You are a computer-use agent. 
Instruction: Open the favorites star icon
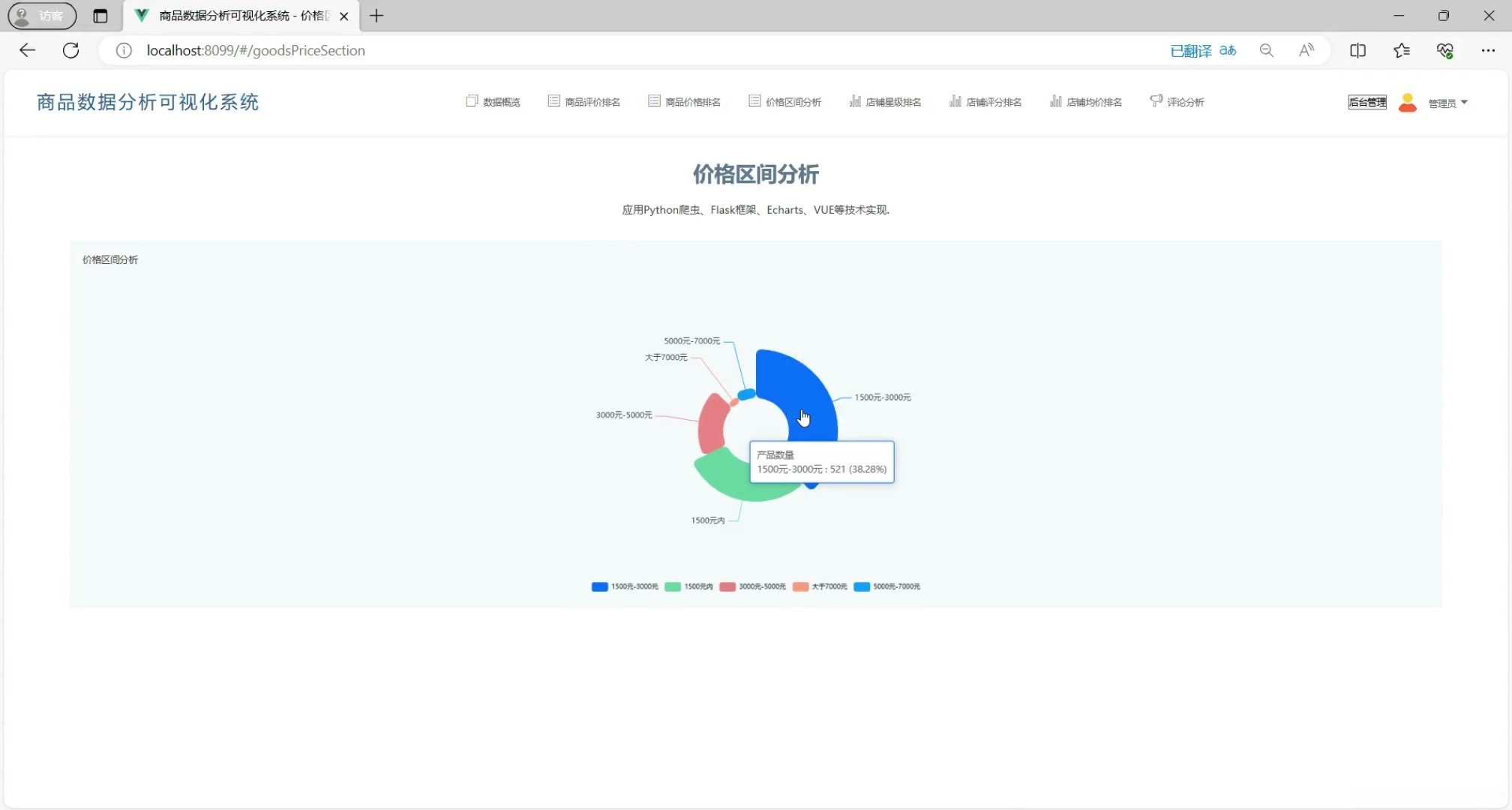[1401, 50]
